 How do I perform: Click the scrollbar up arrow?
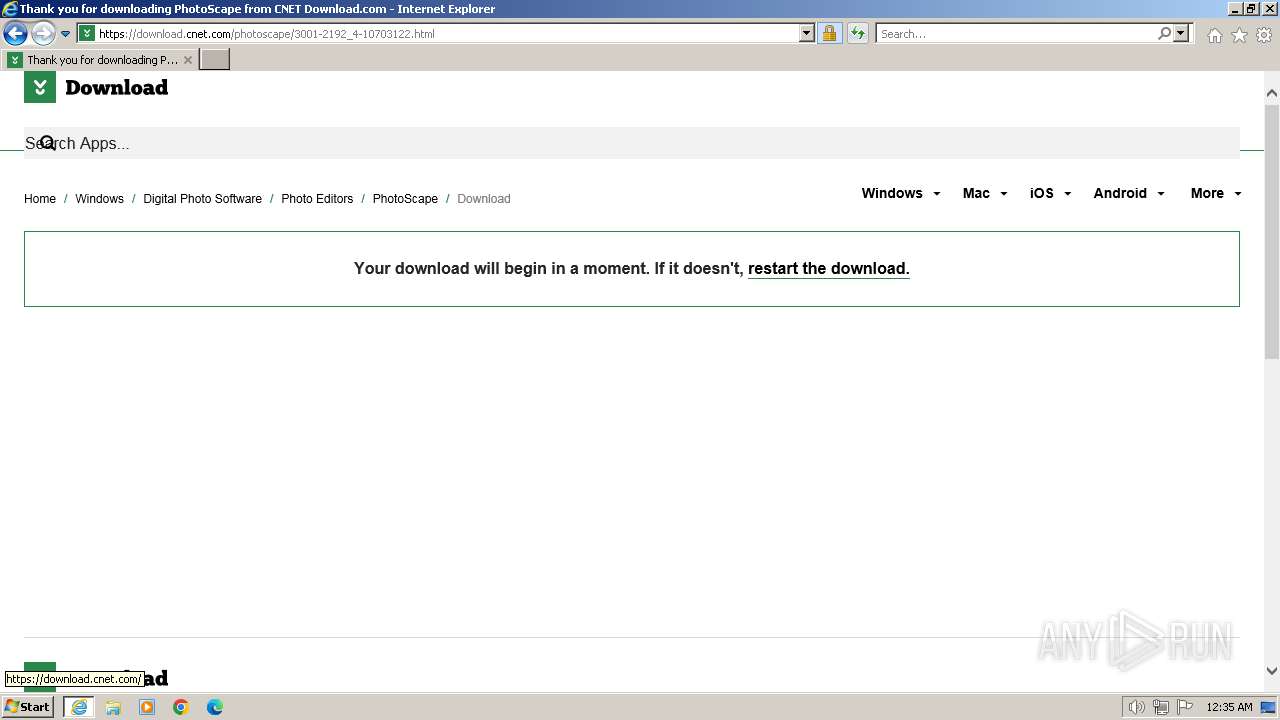1272,93
